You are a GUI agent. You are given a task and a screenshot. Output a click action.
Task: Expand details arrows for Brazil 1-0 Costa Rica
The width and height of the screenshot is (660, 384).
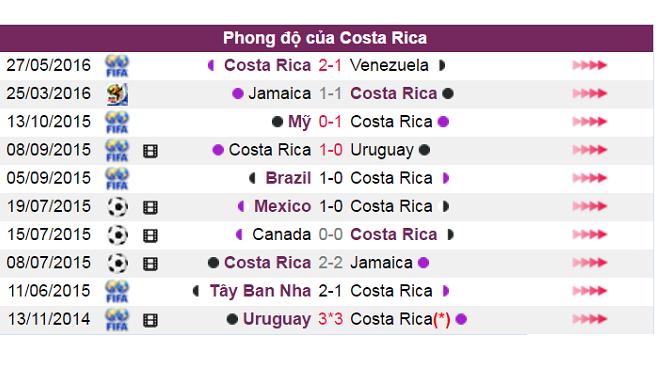(590, 178)
